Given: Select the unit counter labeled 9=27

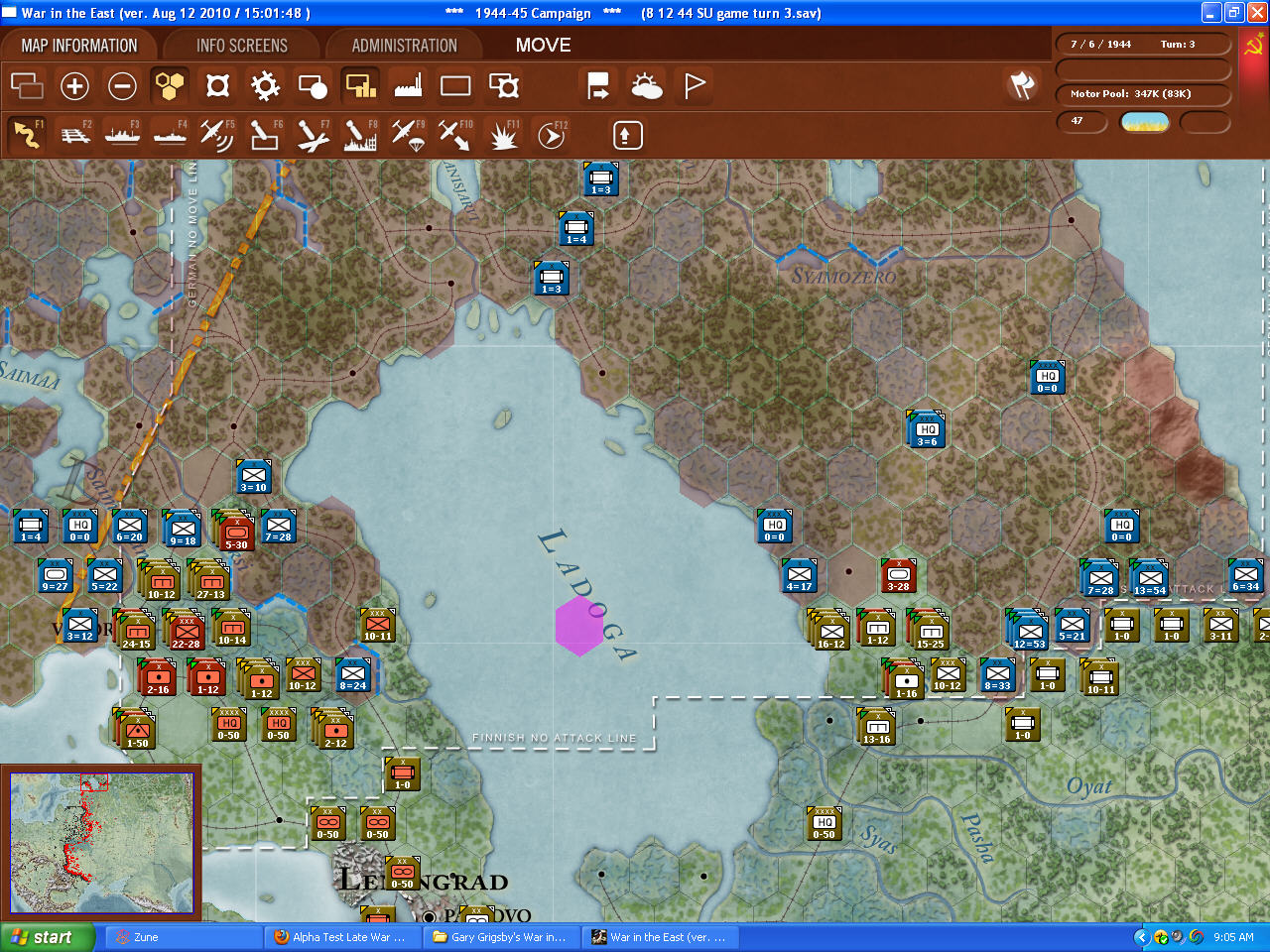Looking at the screenshot, I should pos(56,576).
